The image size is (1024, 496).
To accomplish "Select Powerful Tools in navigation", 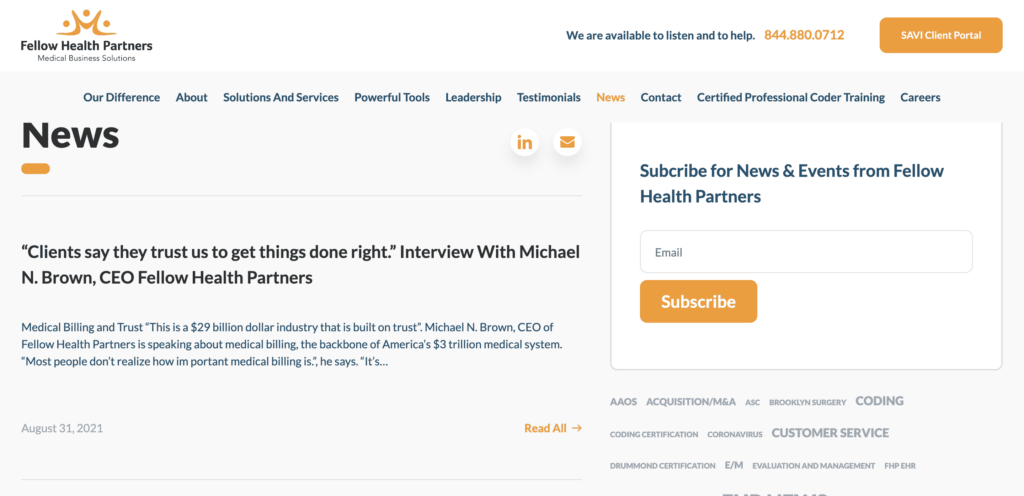I will coord(392,97).
